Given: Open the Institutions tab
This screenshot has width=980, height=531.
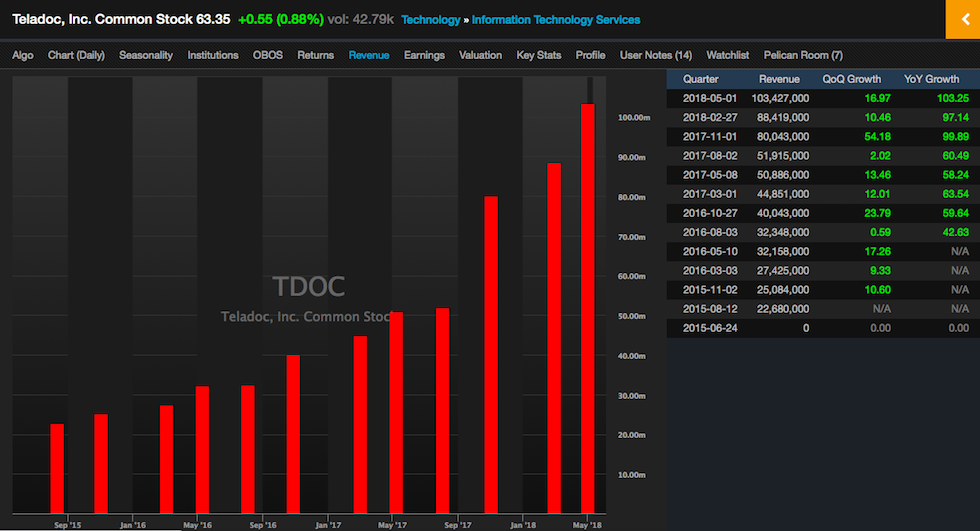Looking at the screenshot, I should [212, 55].
